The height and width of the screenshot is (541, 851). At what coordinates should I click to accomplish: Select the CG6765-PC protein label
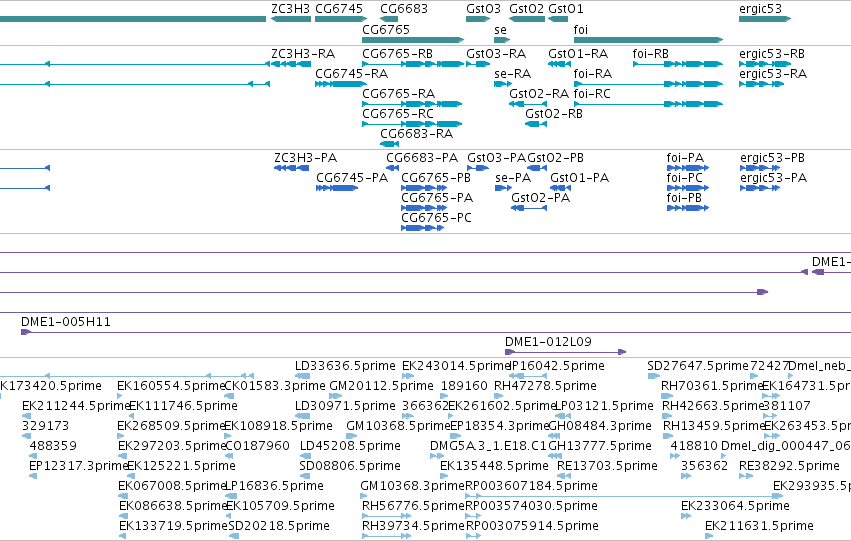[x=436, y=218]
